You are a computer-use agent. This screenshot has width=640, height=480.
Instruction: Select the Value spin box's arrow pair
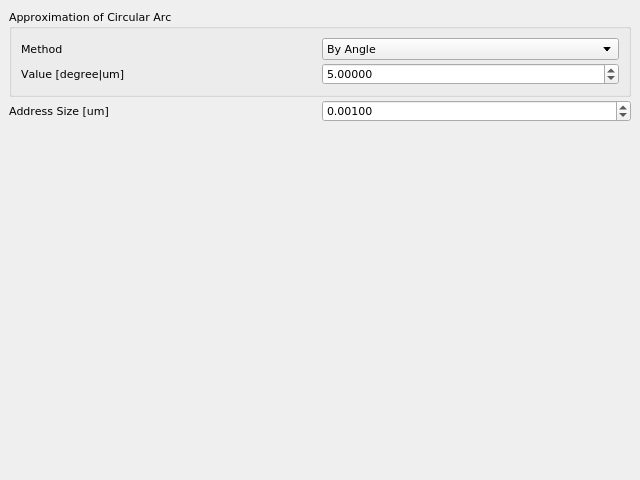point(611,74)
